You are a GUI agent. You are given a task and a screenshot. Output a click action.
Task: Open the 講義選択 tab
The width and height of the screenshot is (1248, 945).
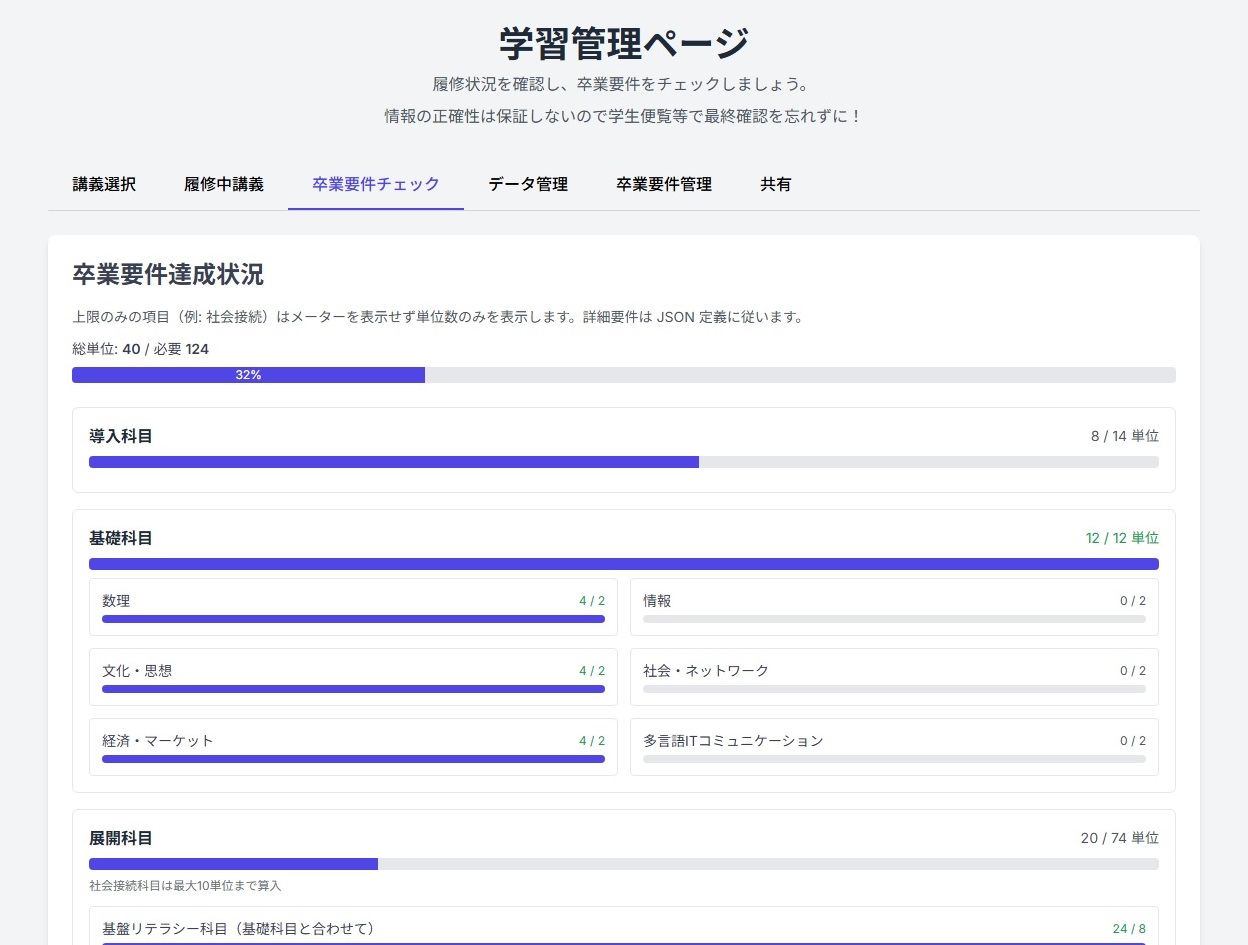pyautogui.click(x=104, y=184)
